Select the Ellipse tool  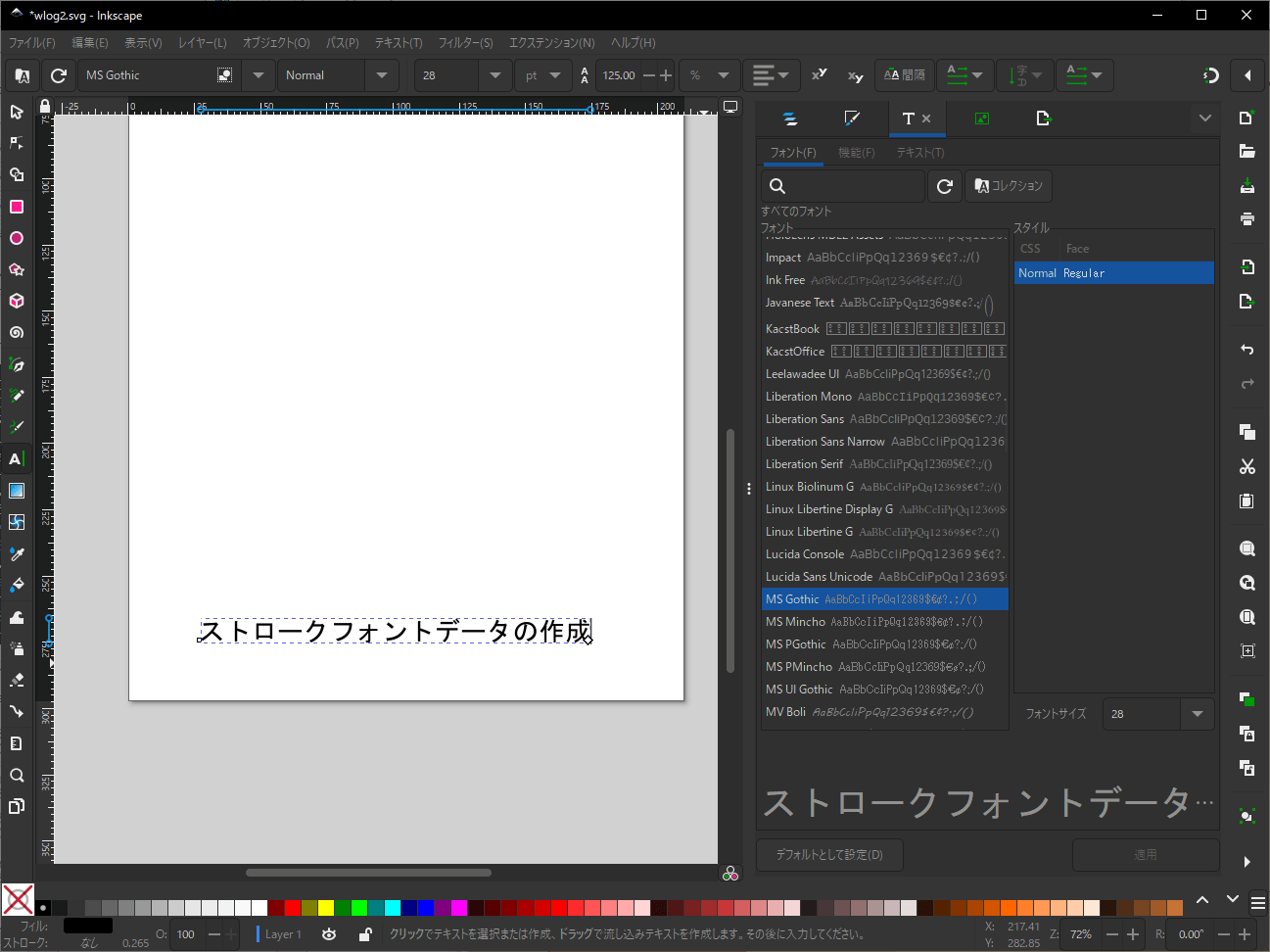17,238
